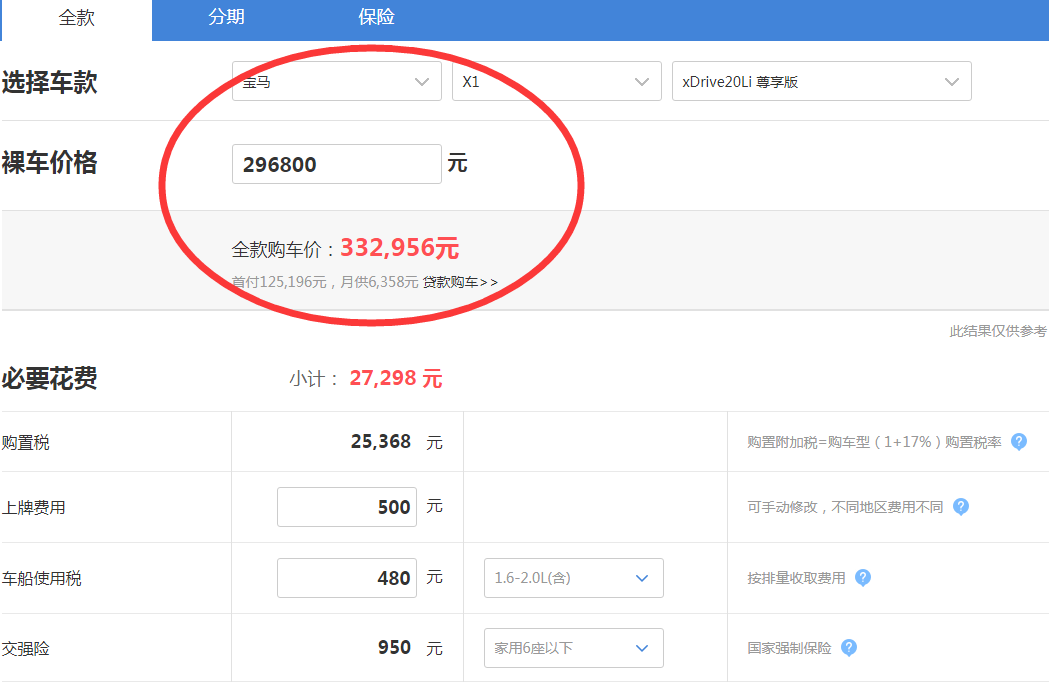Screen dimensions: 1049x682
Task: Click the 交强险 row label
Action: pos(25,649)
